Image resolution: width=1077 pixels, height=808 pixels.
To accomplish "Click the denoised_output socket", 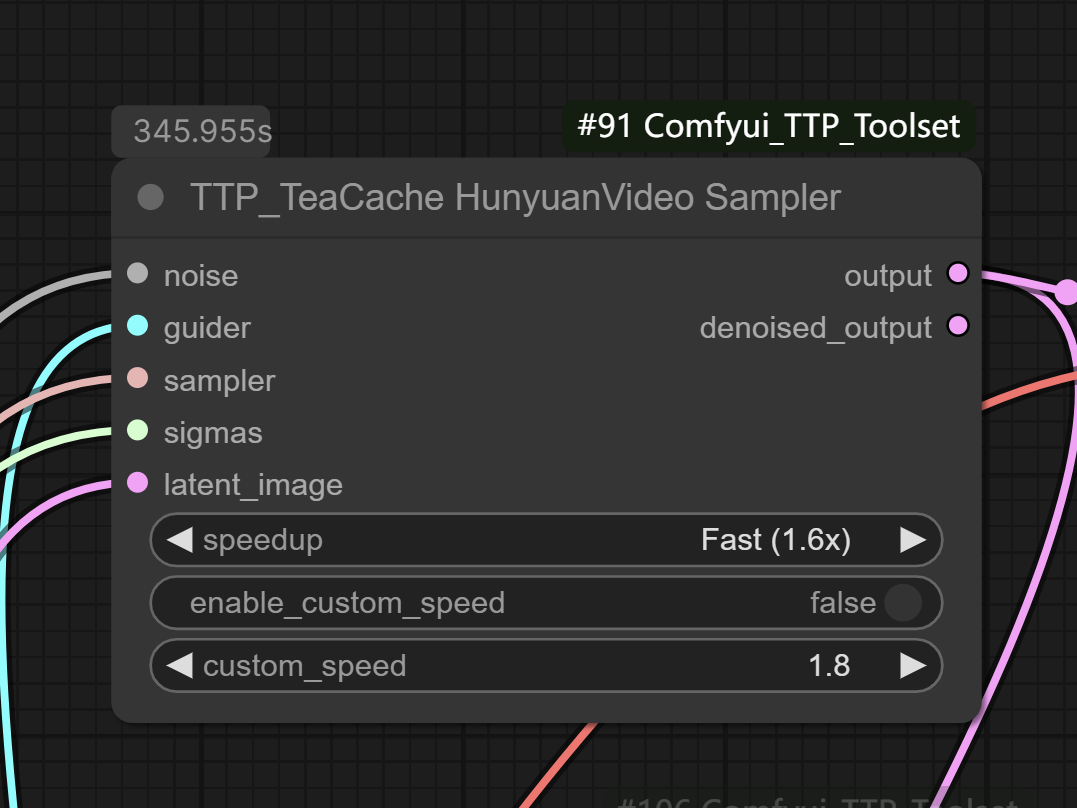I will pyautogui.click(x=958, y=326).
